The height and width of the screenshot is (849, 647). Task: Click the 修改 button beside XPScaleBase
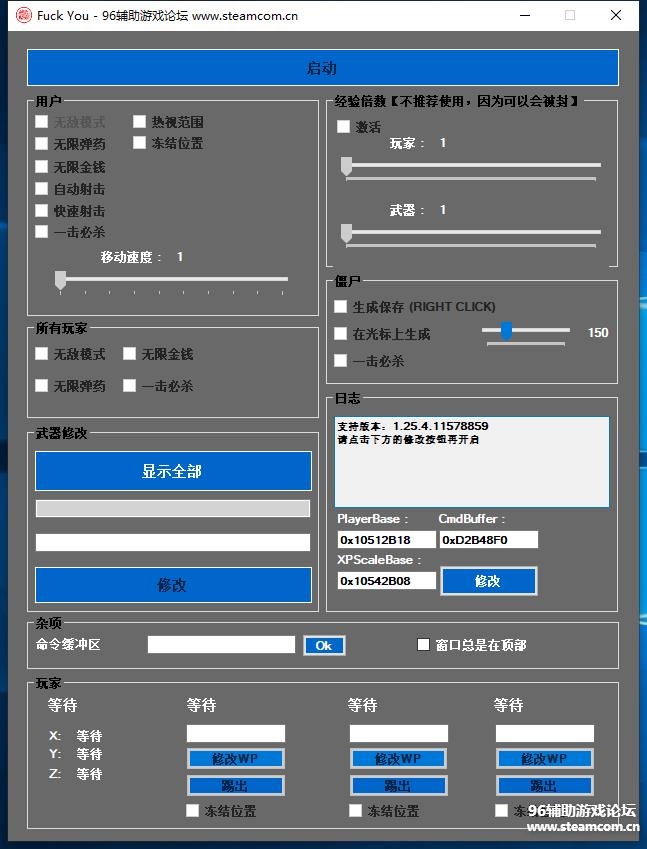pos(488,581)
